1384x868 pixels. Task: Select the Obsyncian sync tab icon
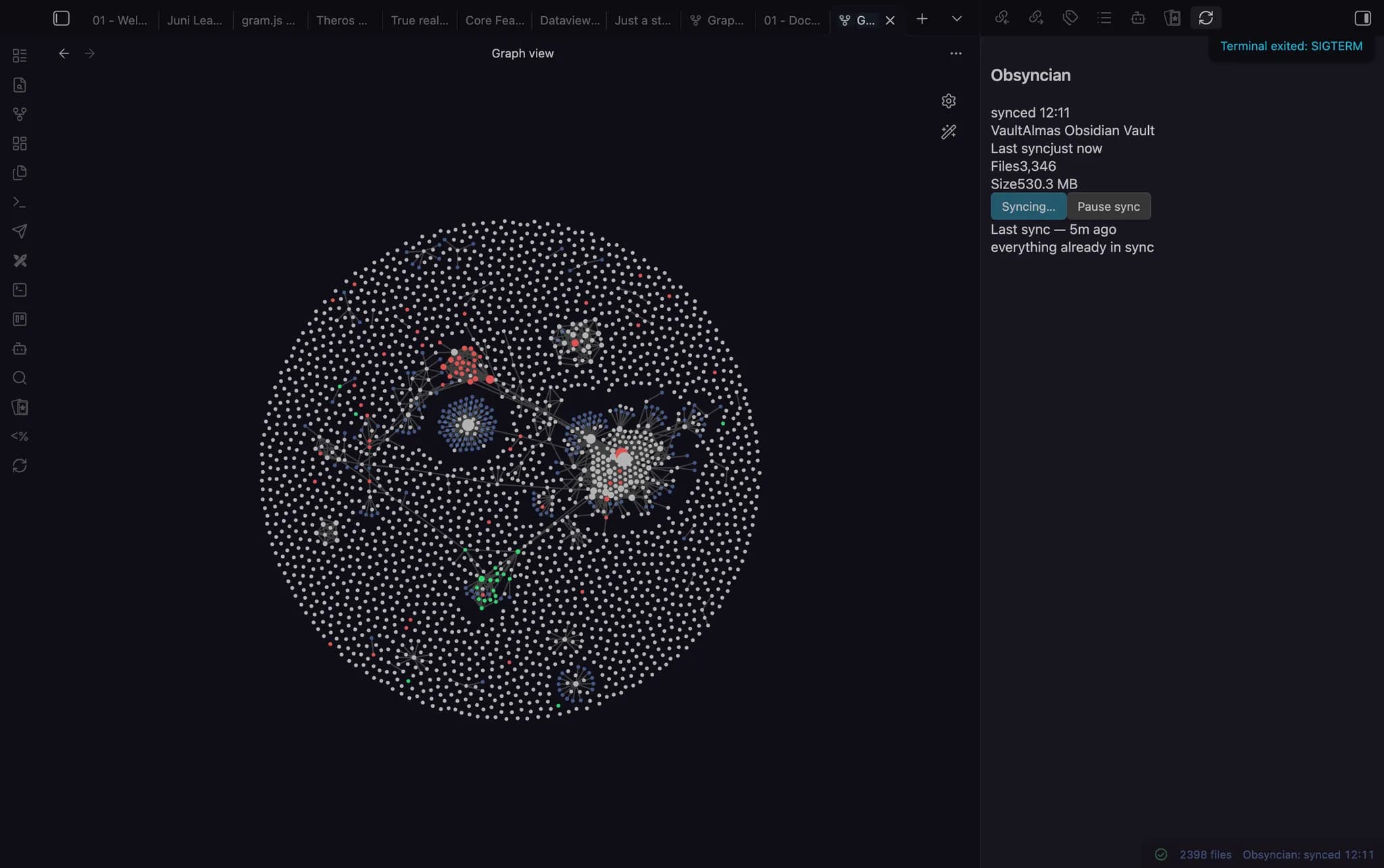1206,18
